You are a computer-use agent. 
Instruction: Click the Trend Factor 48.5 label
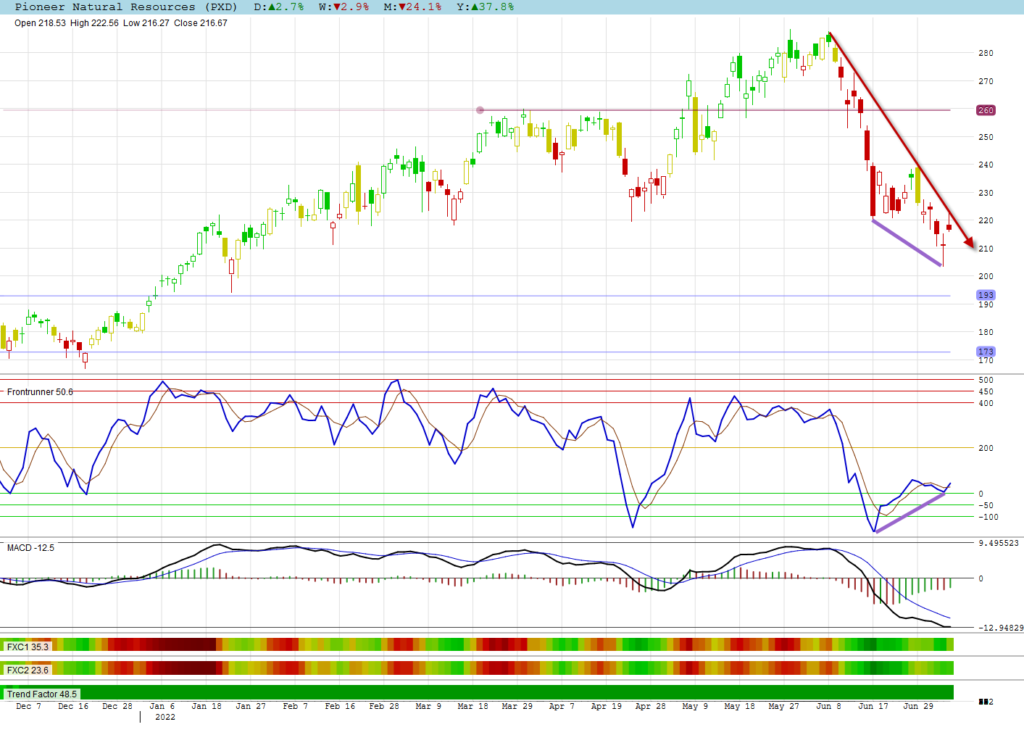click(x=42, y=694)
